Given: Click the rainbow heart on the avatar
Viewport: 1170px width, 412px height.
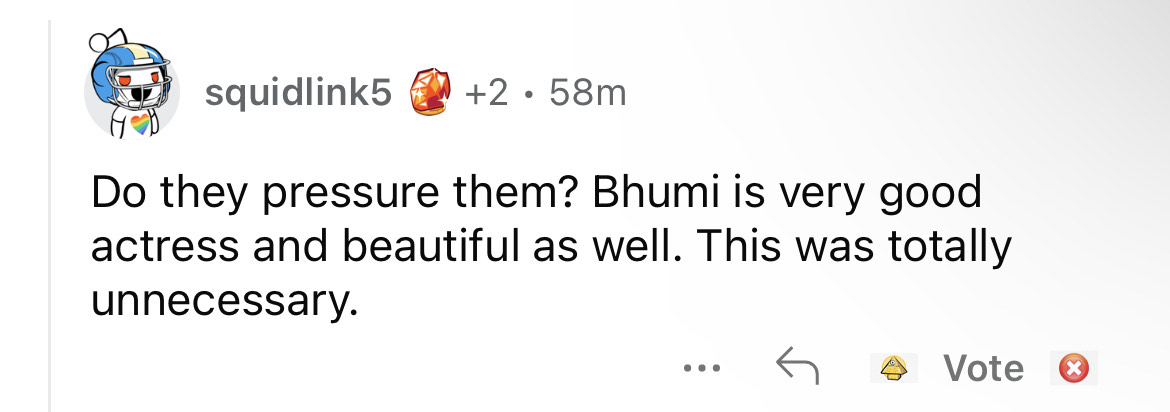Looking at the screenshot, I should [136, 127].
